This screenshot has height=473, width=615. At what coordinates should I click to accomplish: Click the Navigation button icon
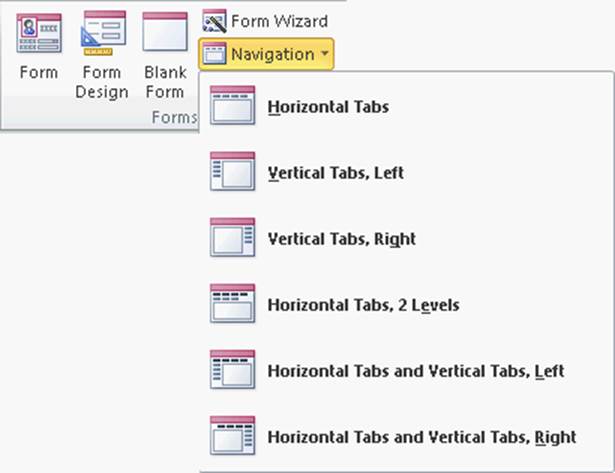(x=214, y=54)
